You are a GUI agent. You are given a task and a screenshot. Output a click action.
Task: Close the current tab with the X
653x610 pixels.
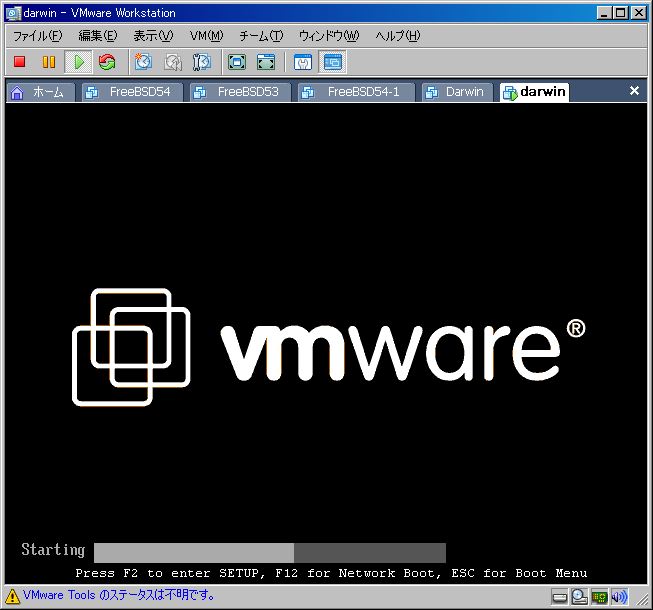(634, 90)
